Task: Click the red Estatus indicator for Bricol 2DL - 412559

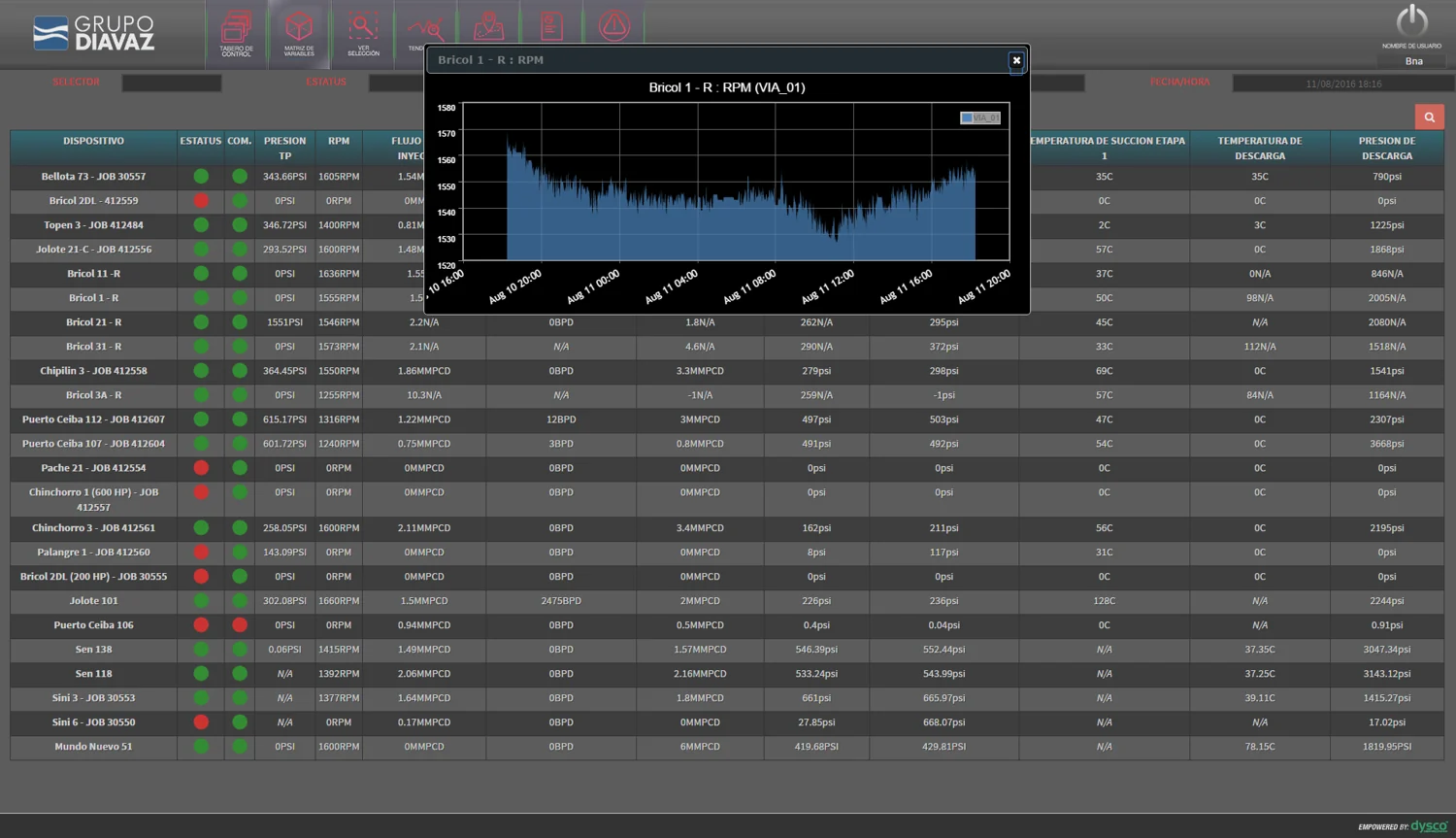Action: pos(201,201)
